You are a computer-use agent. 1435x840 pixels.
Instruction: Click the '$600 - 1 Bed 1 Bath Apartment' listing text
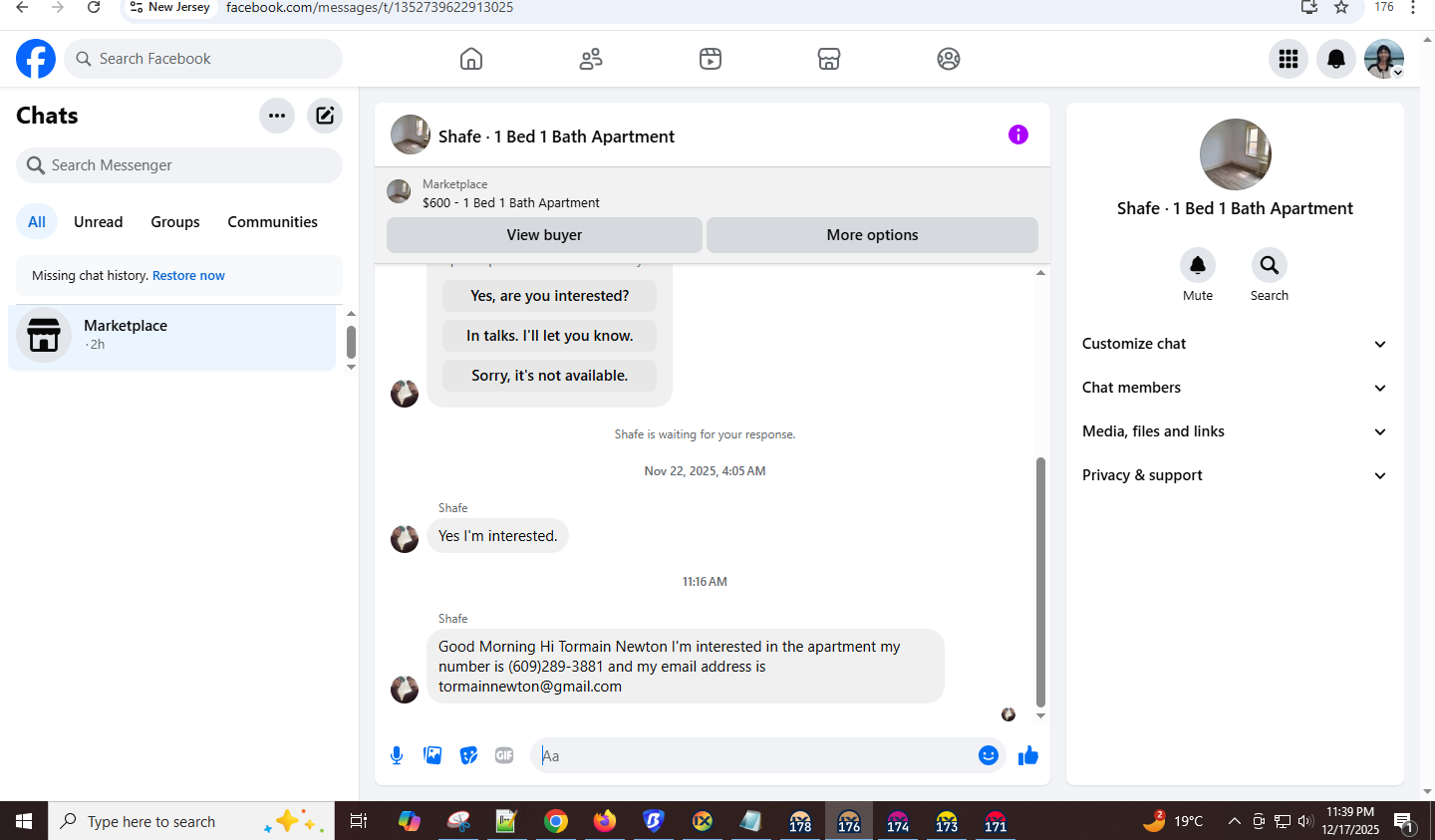(x=511, y=203)
